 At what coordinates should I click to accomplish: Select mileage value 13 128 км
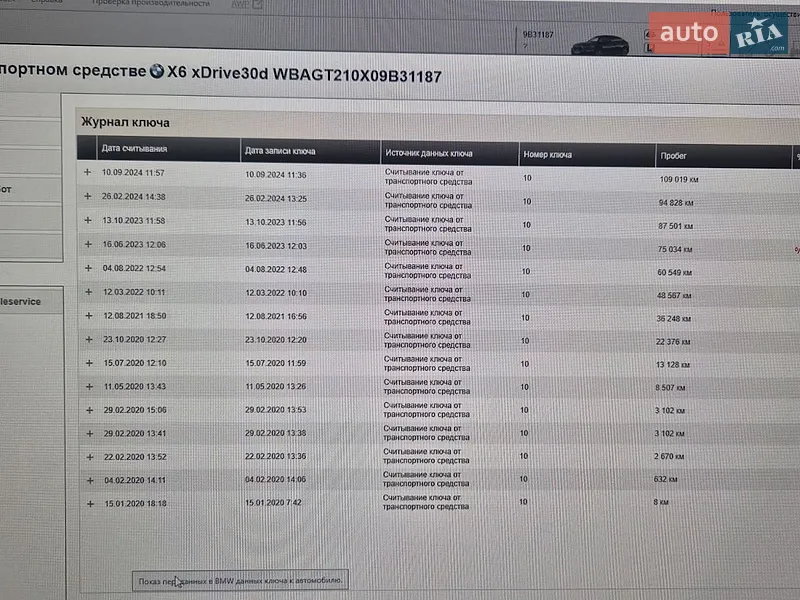click(672, 365)
